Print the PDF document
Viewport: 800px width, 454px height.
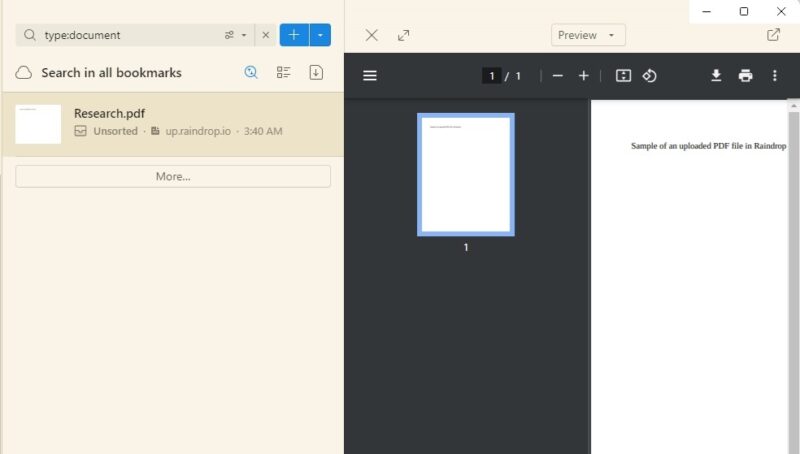click(x=745, y=75)
